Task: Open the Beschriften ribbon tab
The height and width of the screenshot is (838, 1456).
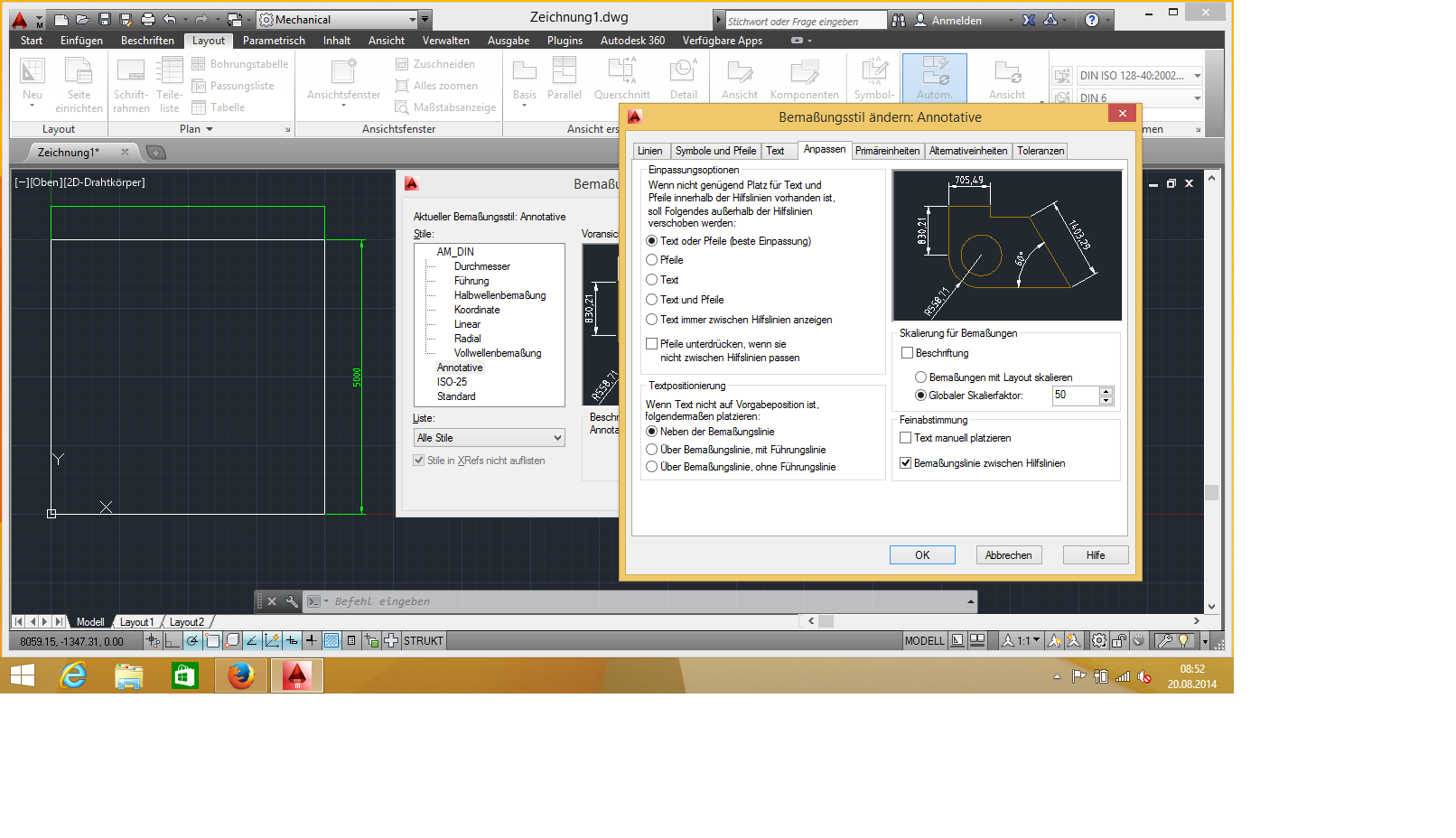Action: tap(147, 41)
